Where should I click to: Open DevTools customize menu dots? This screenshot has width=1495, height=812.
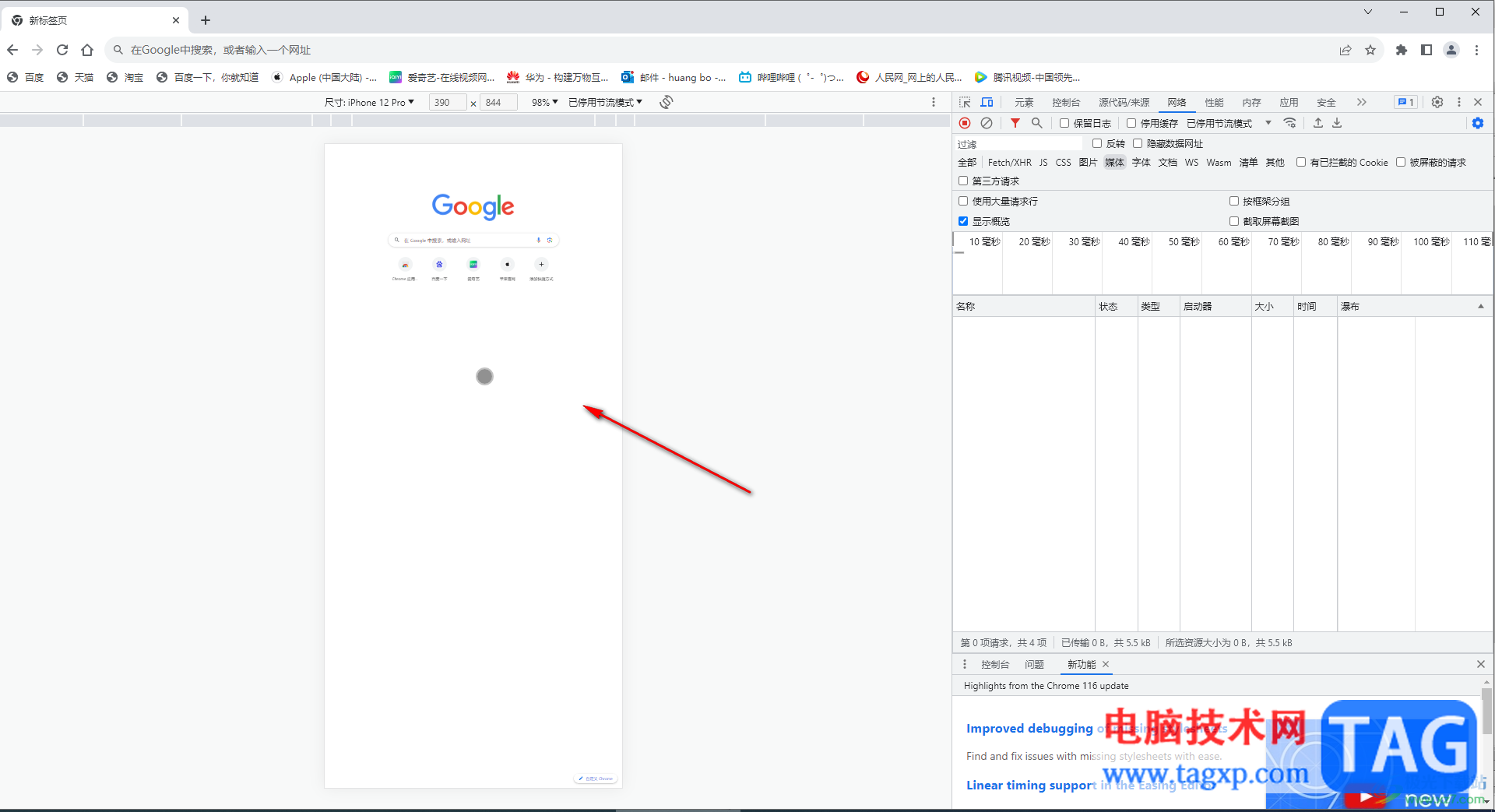[x=1459, y=102]
